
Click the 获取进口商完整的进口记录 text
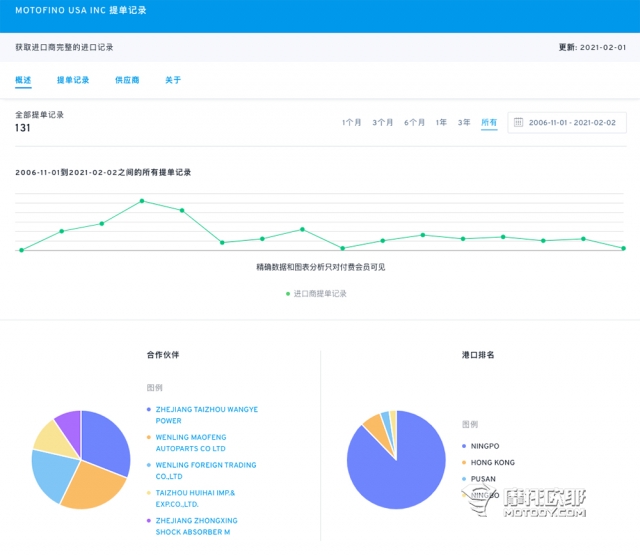click(64, 47)
